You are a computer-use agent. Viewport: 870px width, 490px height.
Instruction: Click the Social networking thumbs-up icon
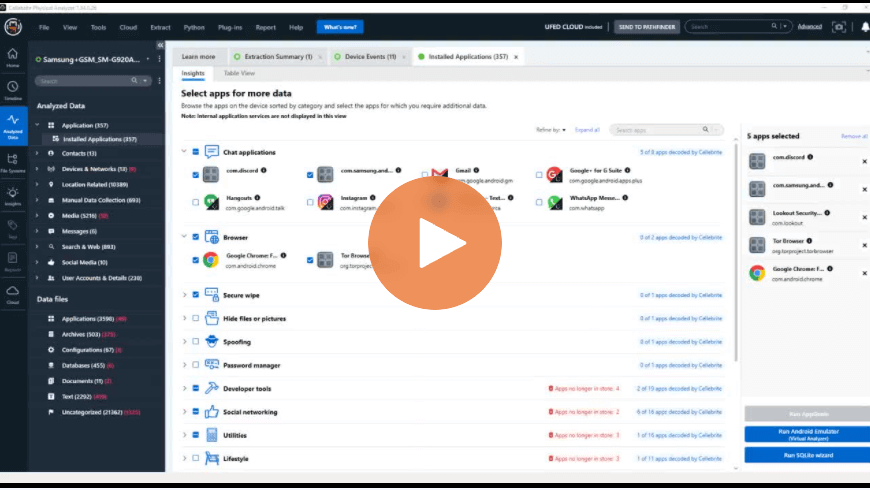211,411
